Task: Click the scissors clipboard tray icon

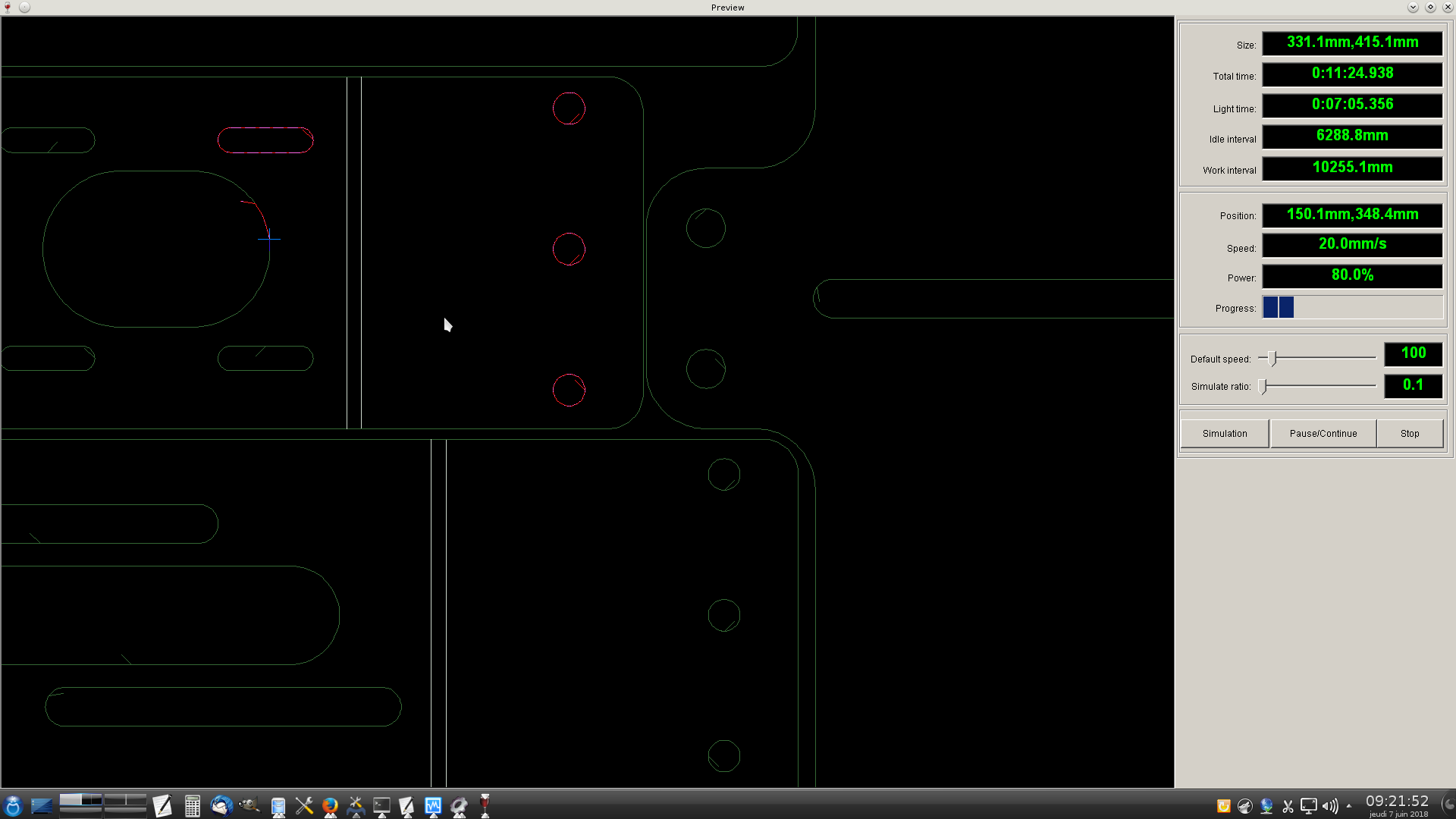Action: [x=1288, y=805]
